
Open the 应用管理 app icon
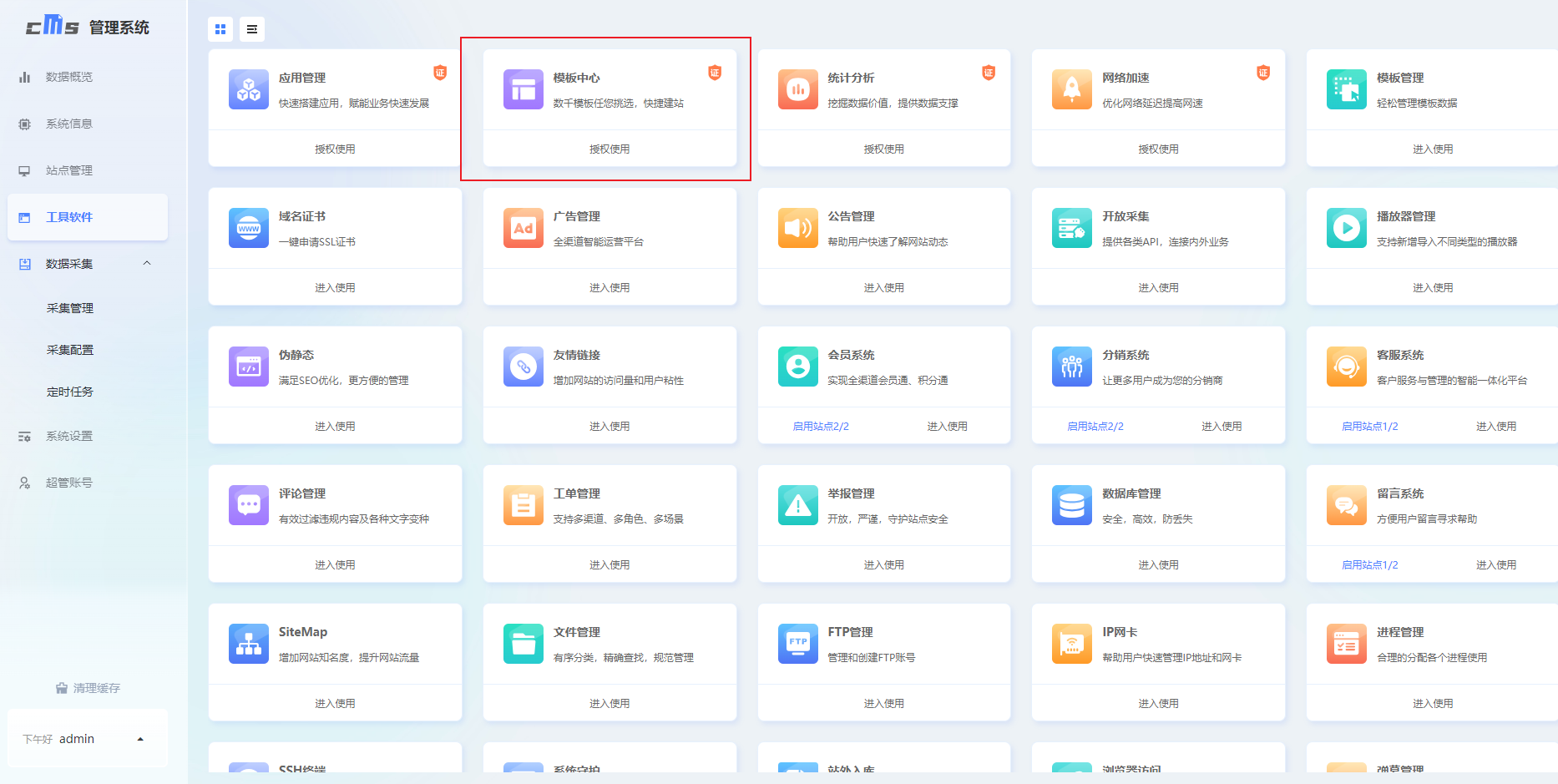click(x=249, y=89)
